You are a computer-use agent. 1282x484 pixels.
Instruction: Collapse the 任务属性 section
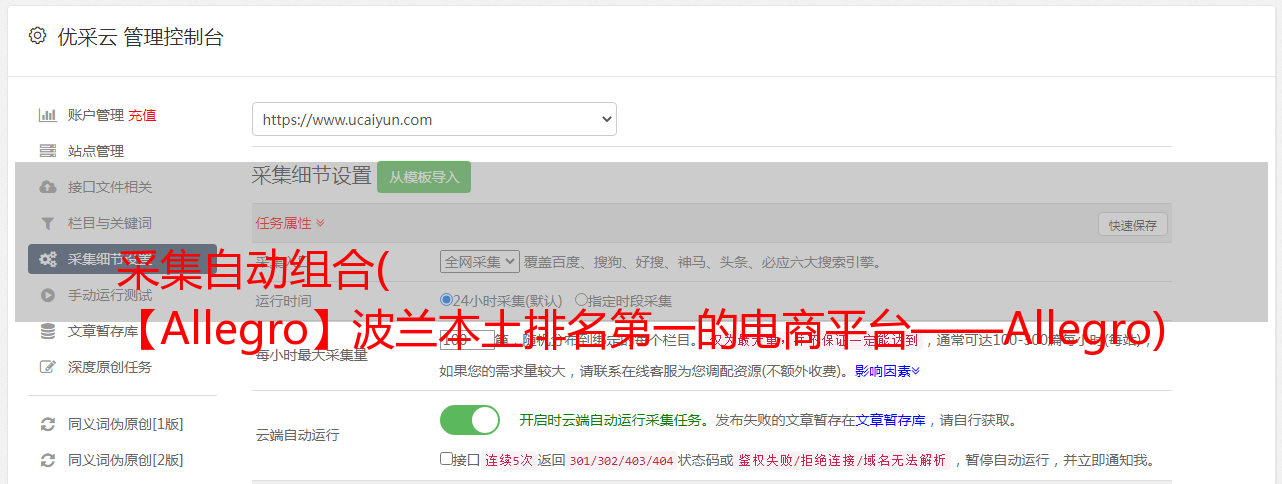point(290,223)
